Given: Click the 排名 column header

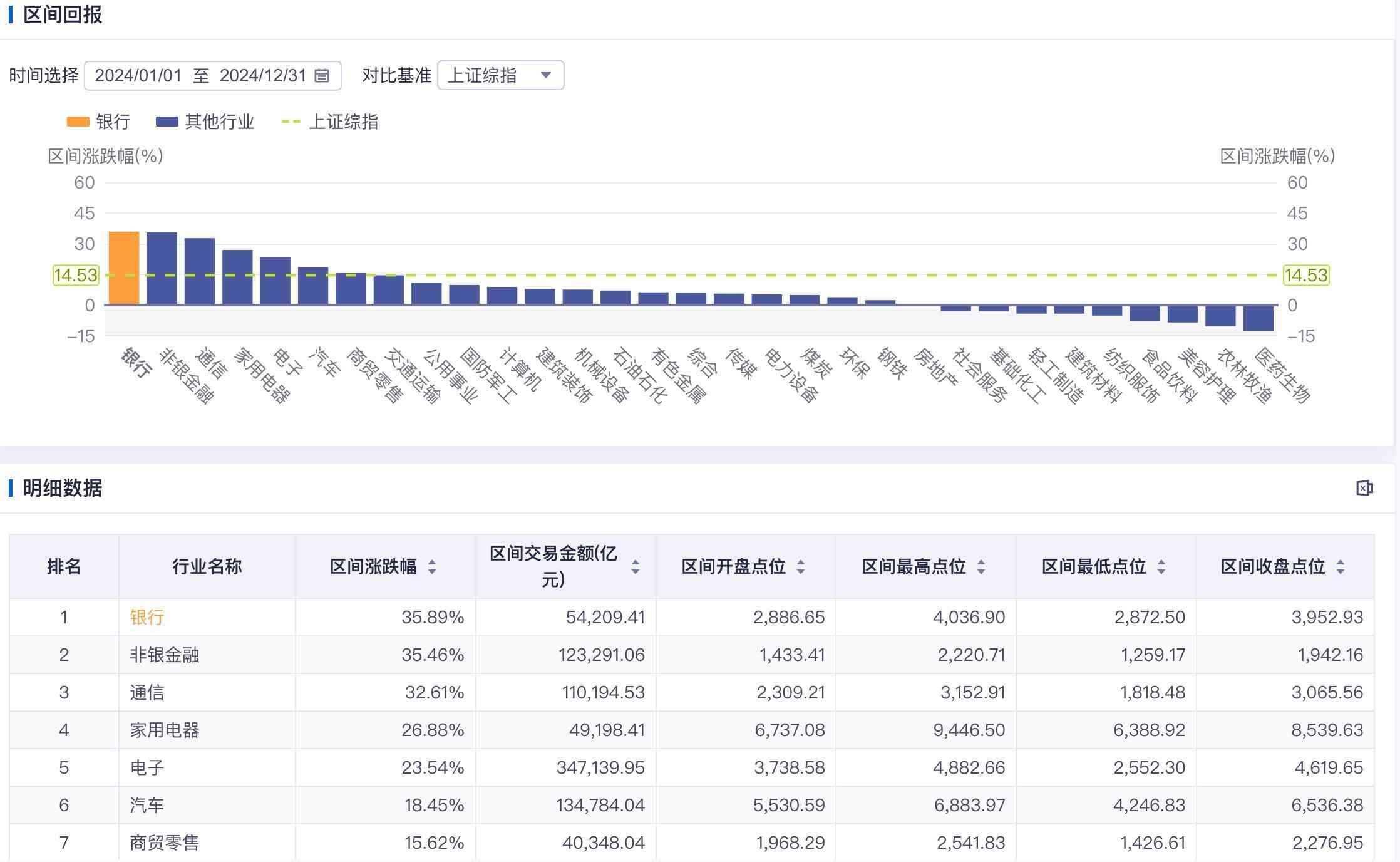Looking at the screenshot, I should pyautogui.click(x=64, y=567).
